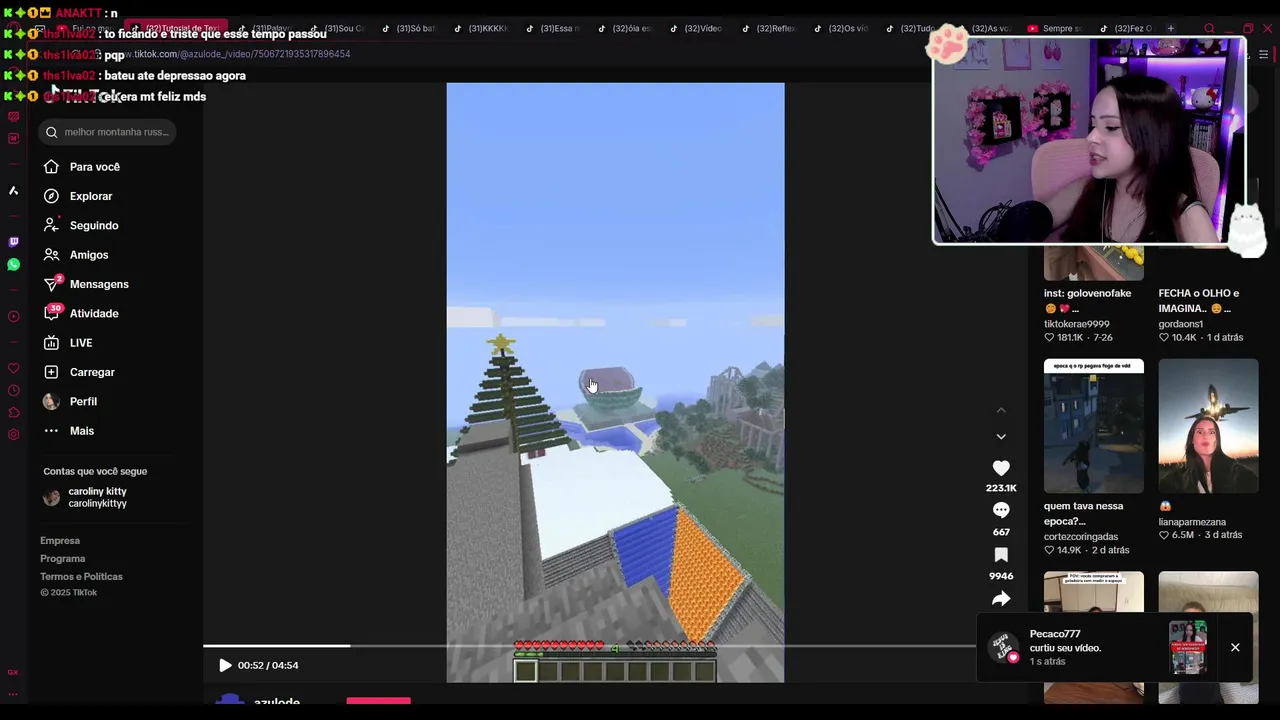Seek on the video progress bar
Viewport: 1280px width, 720px height.
click(x=590, y=646)
